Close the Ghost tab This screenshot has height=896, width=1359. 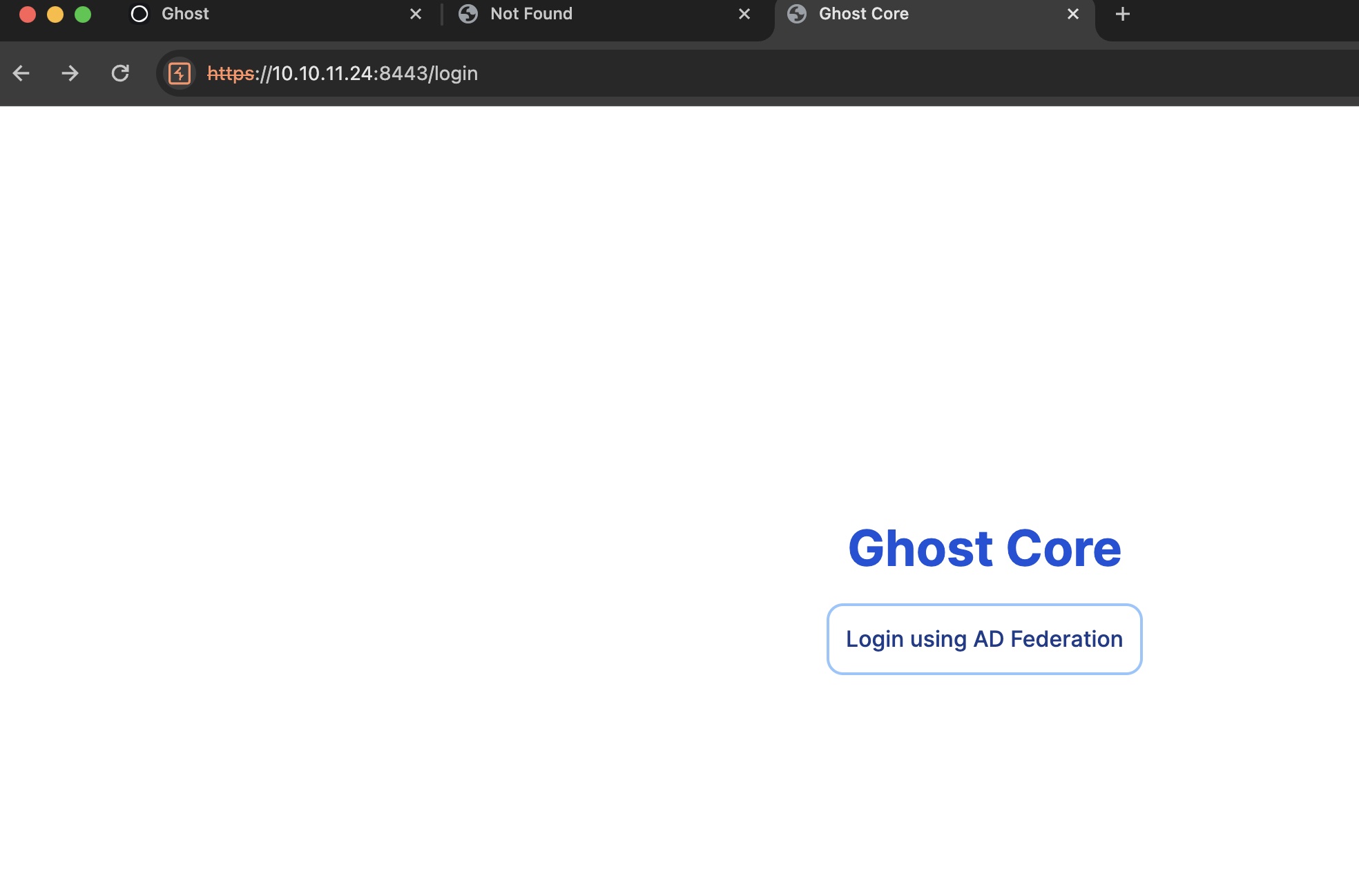[x=416, y=14]
